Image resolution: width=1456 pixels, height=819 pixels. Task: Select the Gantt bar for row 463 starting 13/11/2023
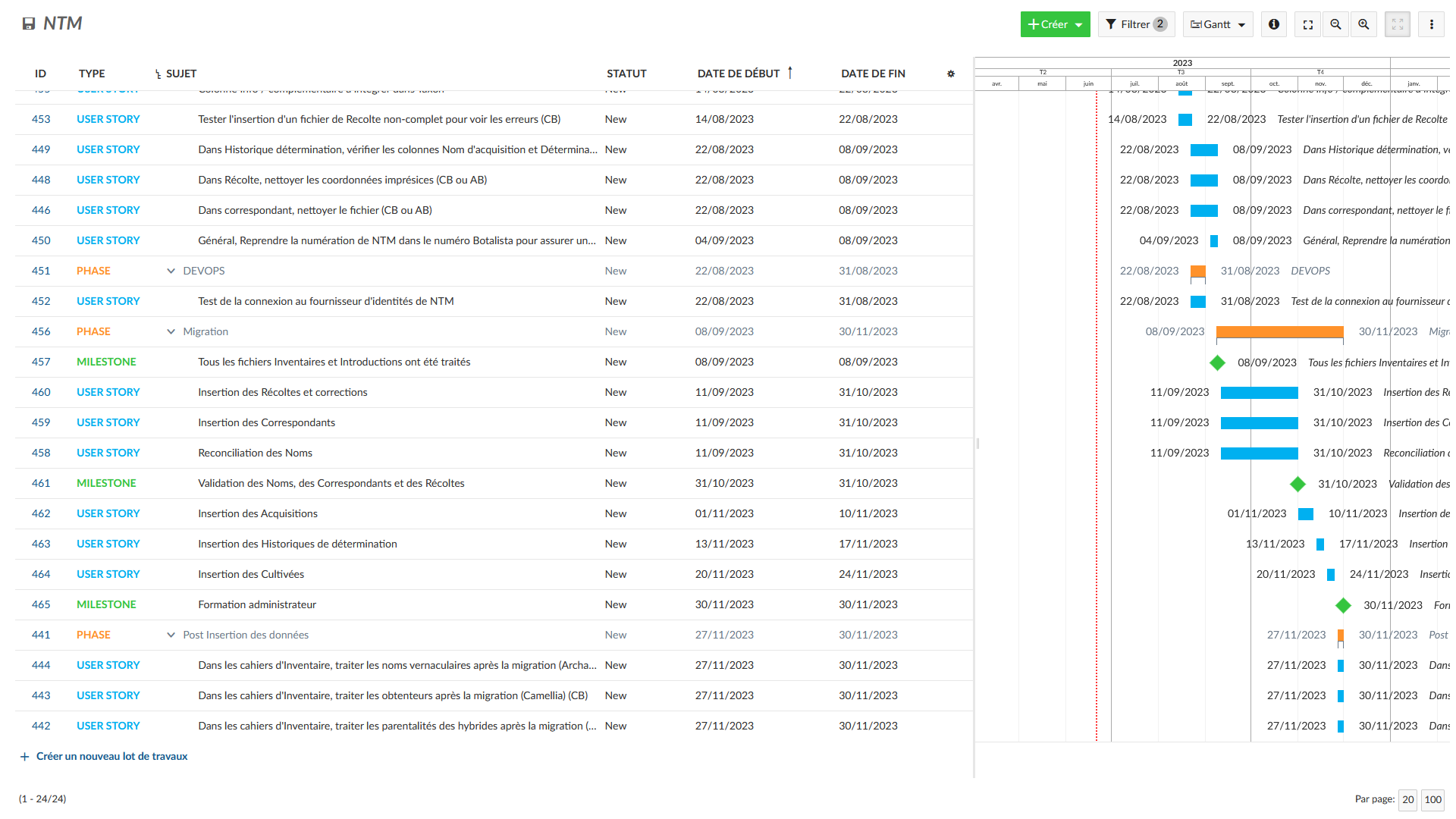coord(1320,544)
